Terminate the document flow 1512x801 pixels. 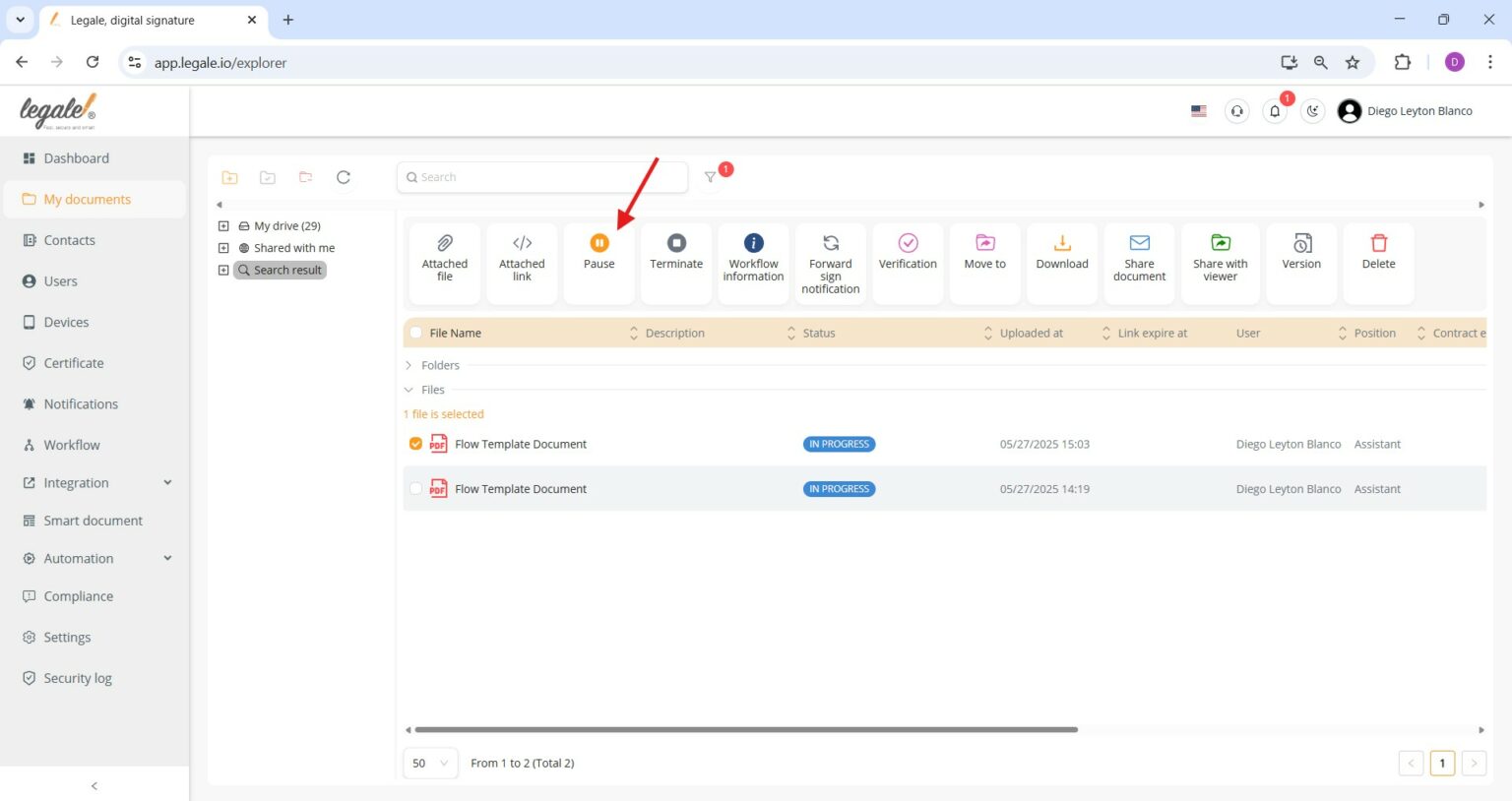(675, 258)
